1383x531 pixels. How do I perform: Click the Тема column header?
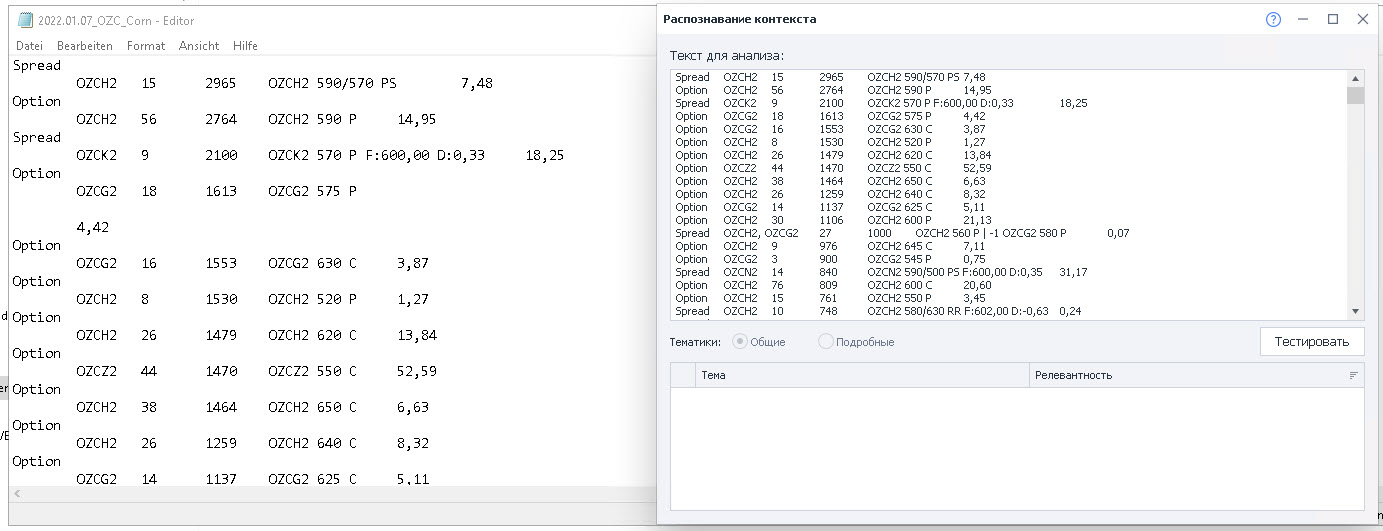860,375
